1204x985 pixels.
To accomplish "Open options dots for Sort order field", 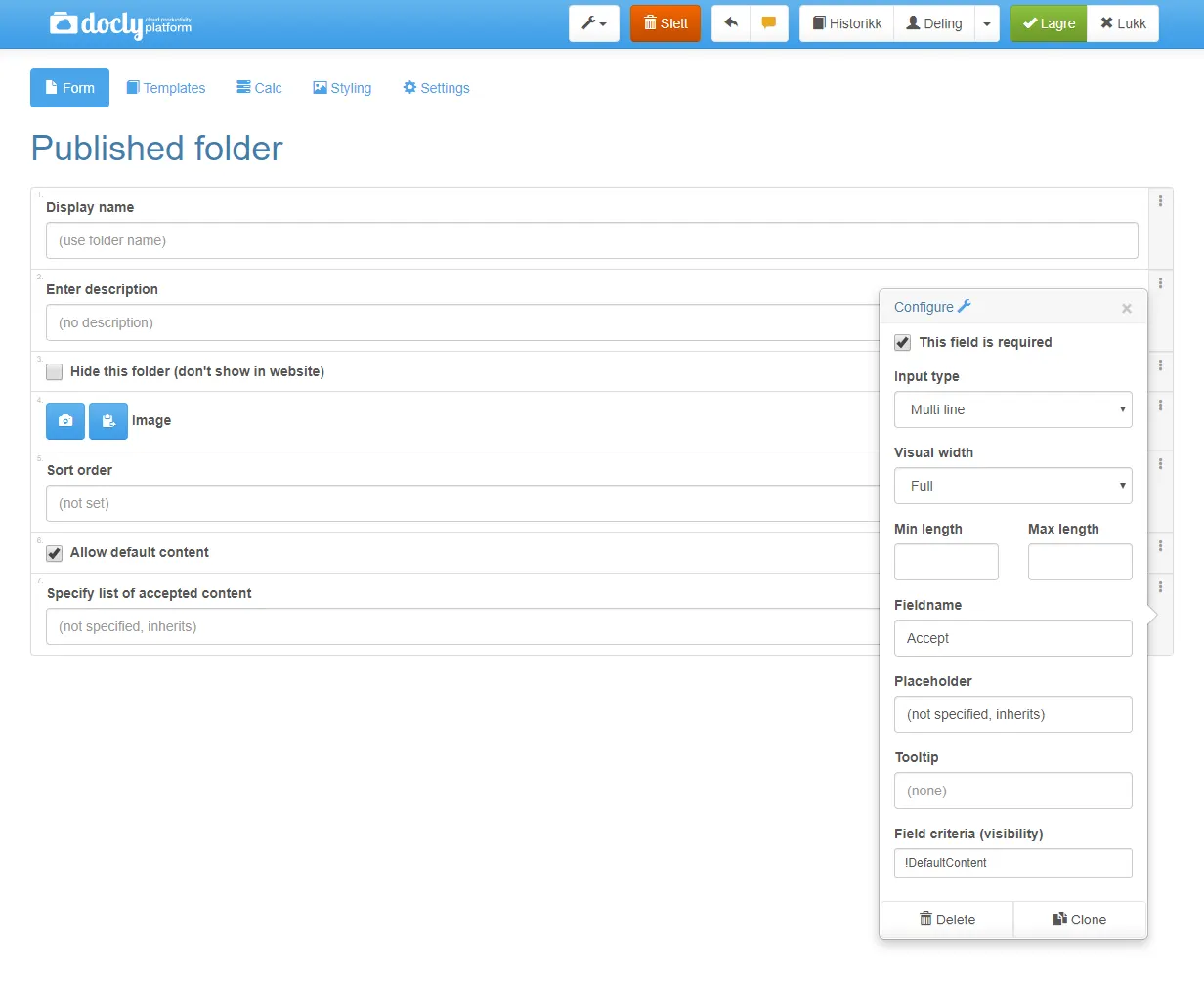I will (x=1160, y=464).
